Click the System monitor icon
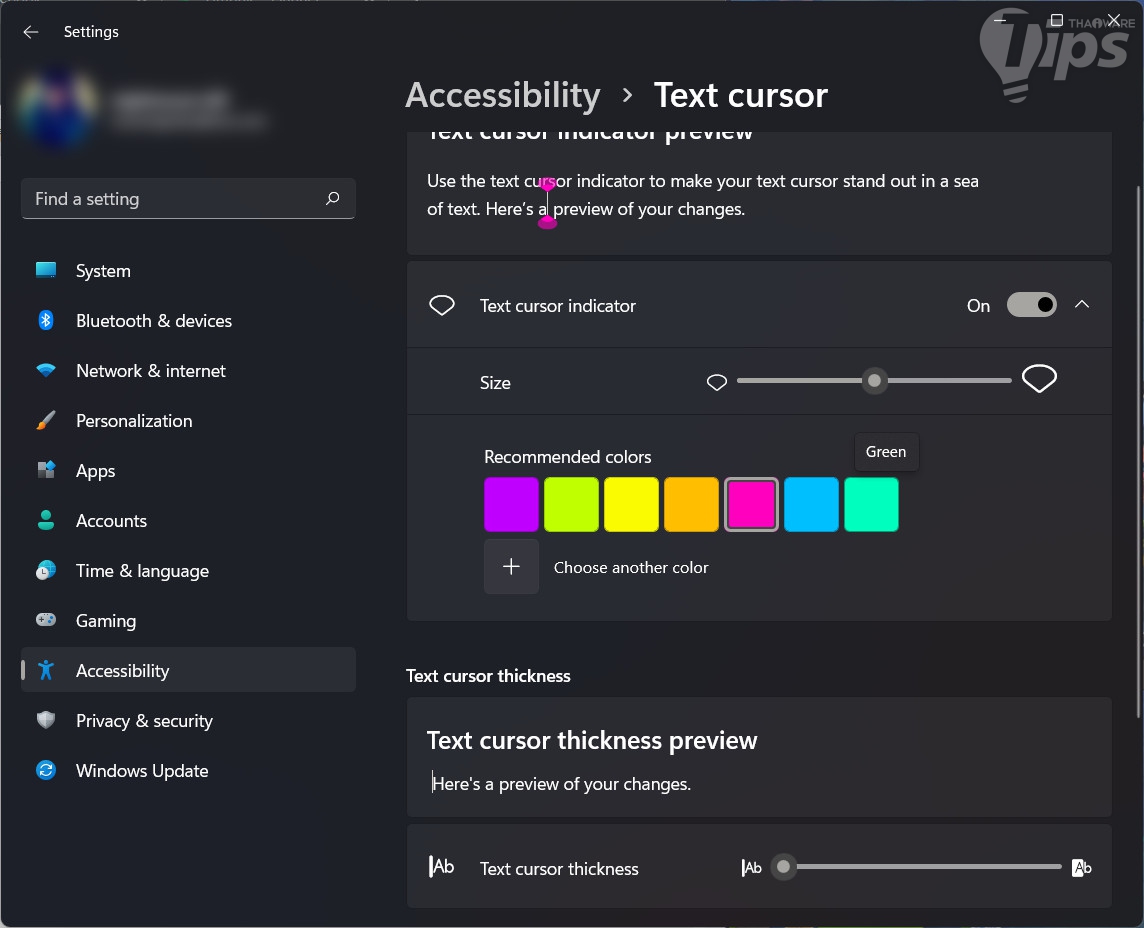Image resolution: width=1144 pixels, height=928 pixels. (x=46, y=270)
